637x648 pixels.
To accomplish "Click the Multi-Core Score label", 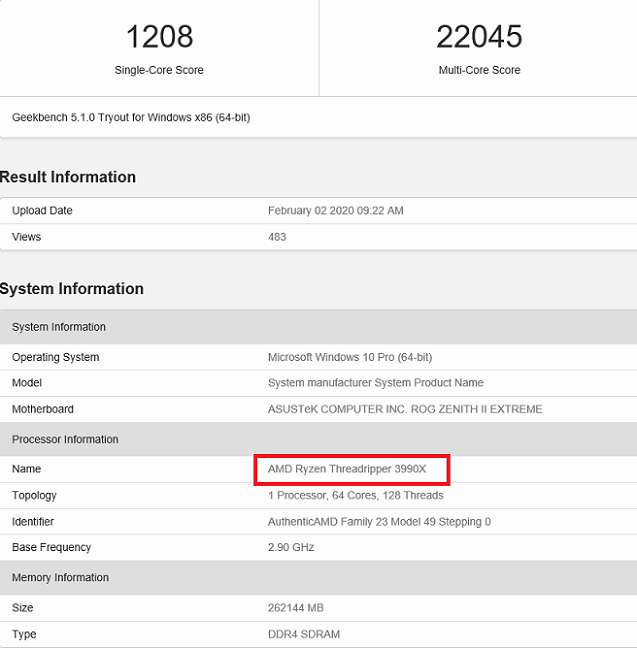I will click(479, 70).
